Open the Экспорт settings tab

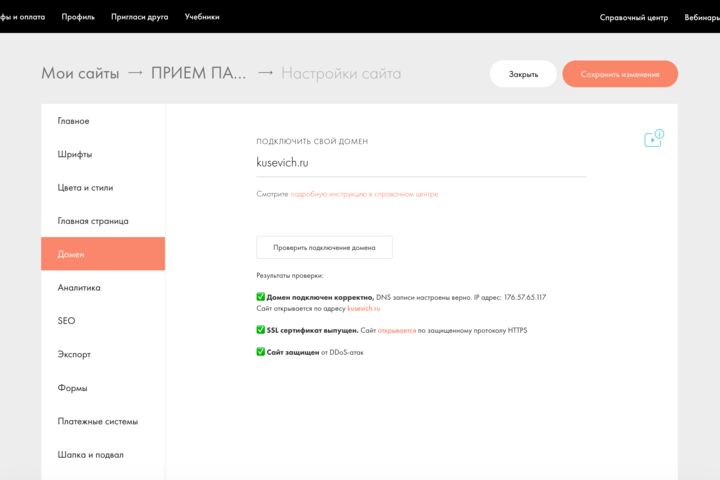tap(103, 354)
